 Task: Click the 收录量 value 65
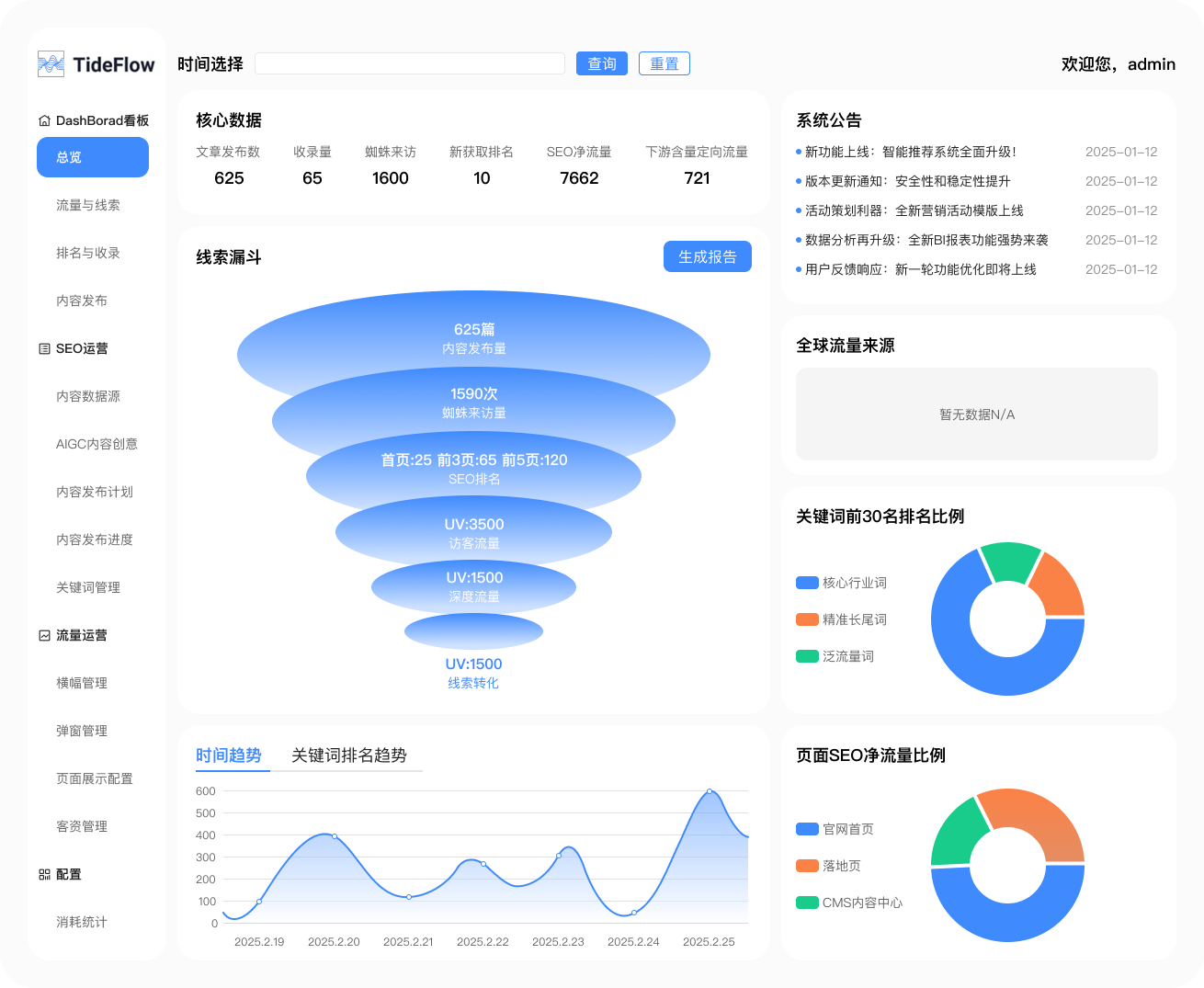click(x=312, y=178)
